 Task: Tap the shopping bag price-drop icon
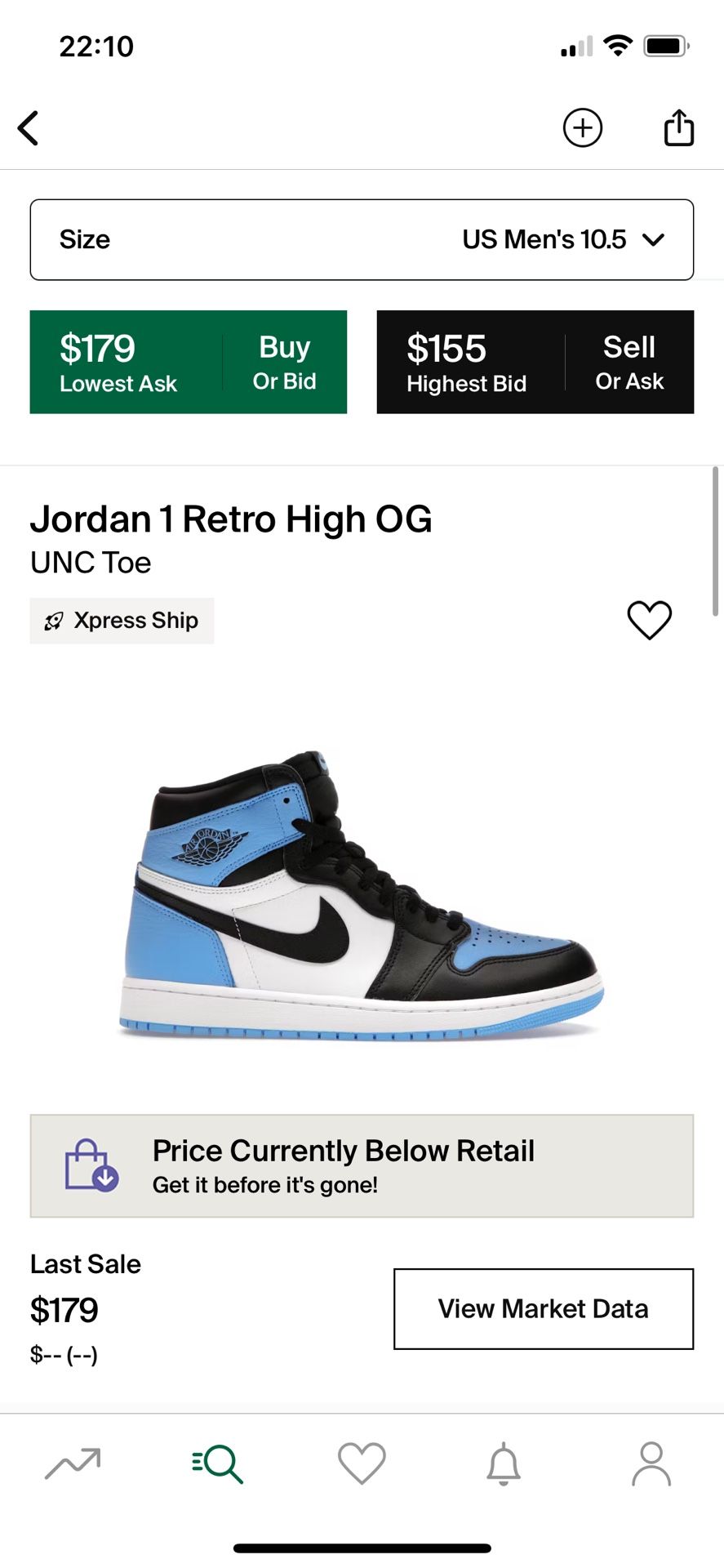[91, 1165]
